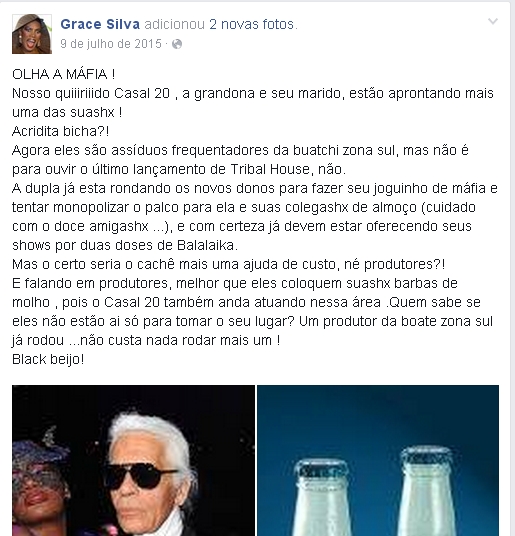Open photo of white-haired man in sunglasses

pos(133,460)
